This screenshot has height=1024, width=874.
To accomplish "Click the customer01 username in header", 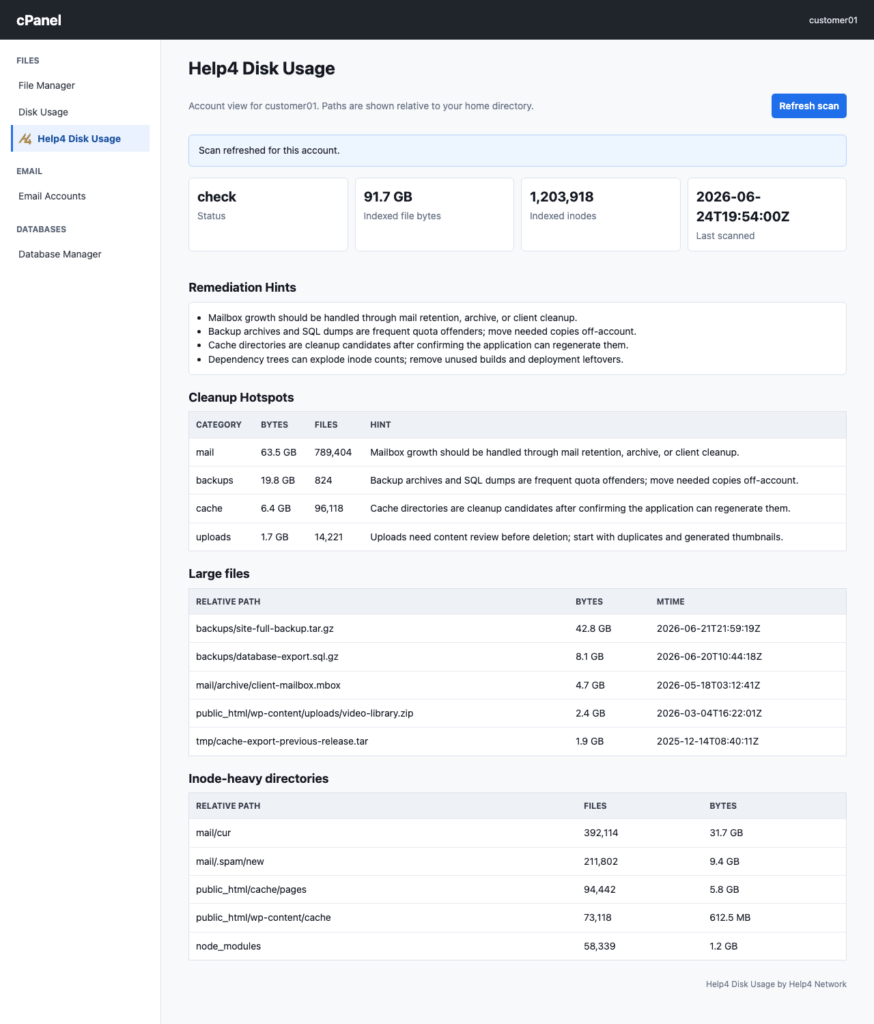I will tap(833, 20).
